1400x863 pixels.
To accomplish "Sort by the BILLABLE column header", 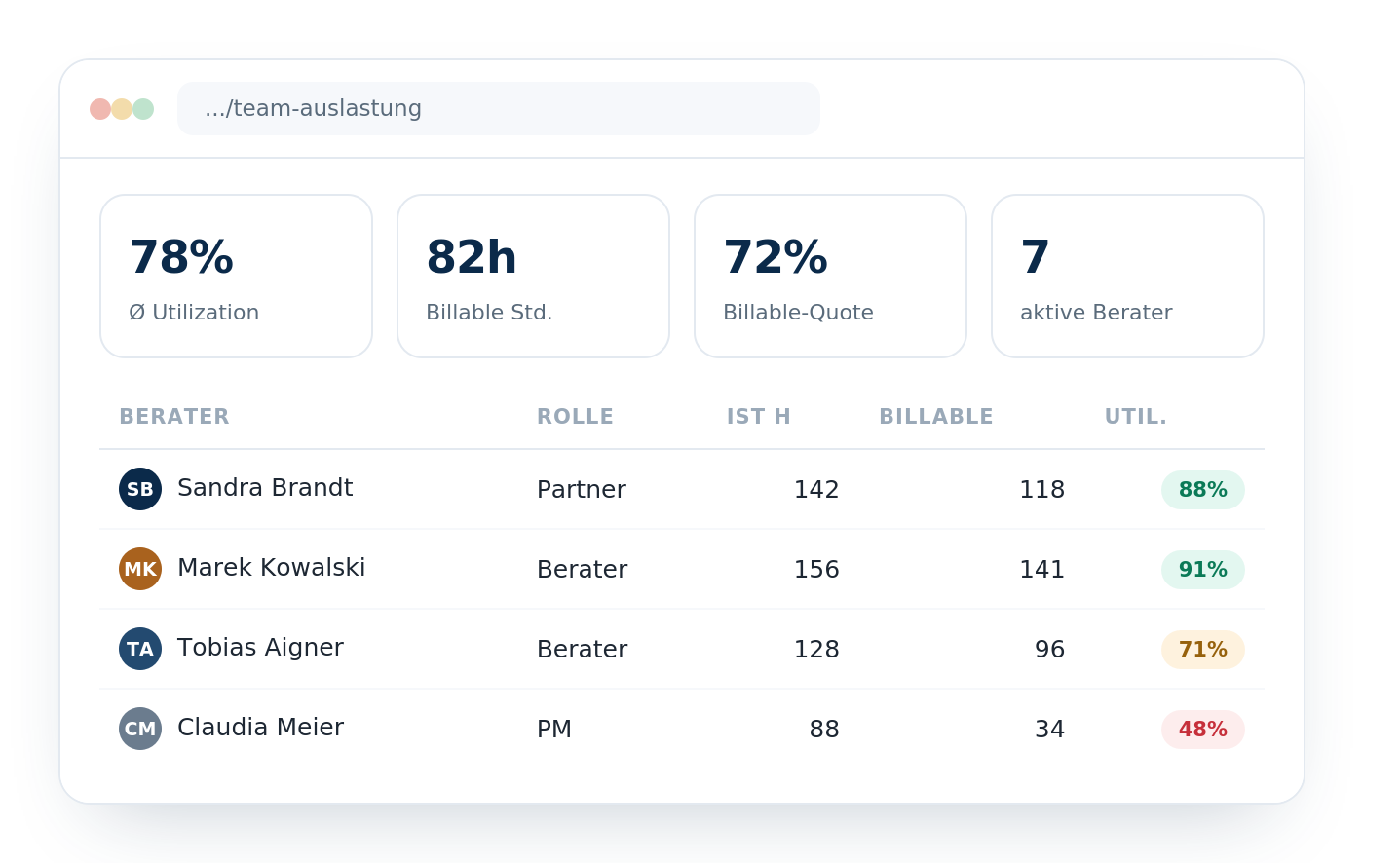I will 936,417.
